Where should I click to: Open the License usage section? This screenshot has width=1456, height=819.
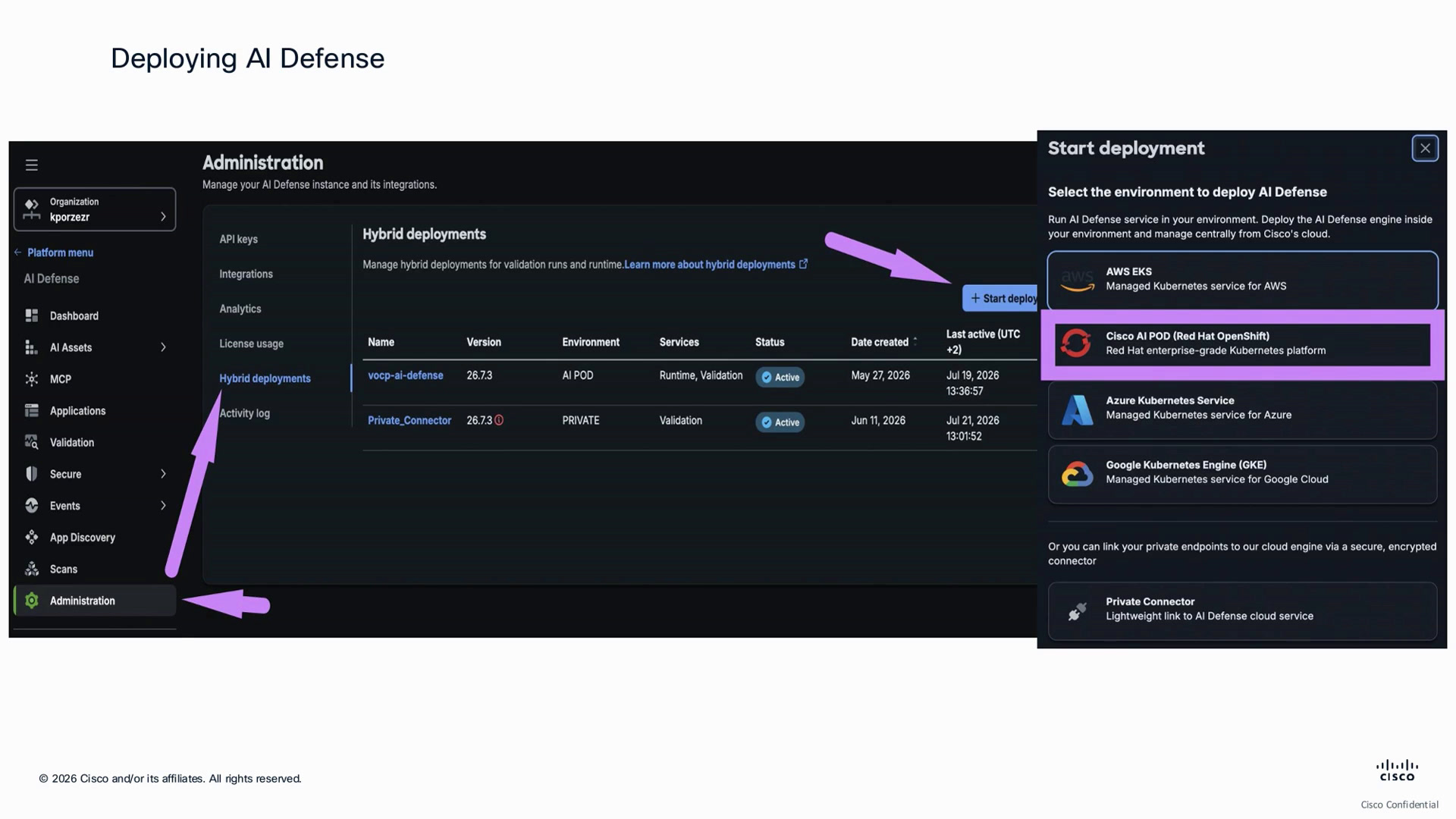(x=252, y=344)
